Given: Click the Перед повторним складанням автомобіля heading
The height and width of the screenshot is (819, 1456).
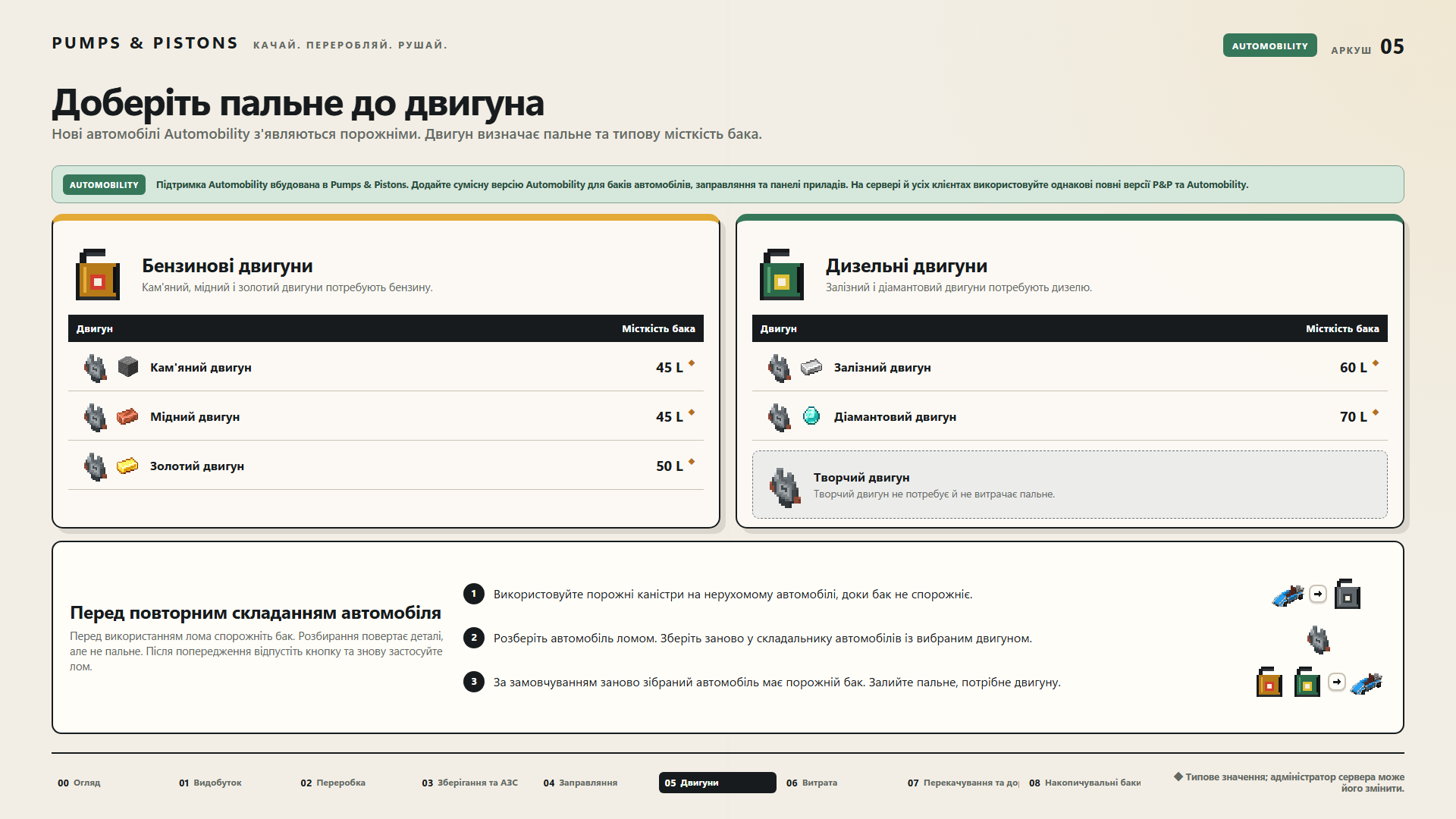Looking at the screenshot, I should pyautogui.click(x=256, y=613).
